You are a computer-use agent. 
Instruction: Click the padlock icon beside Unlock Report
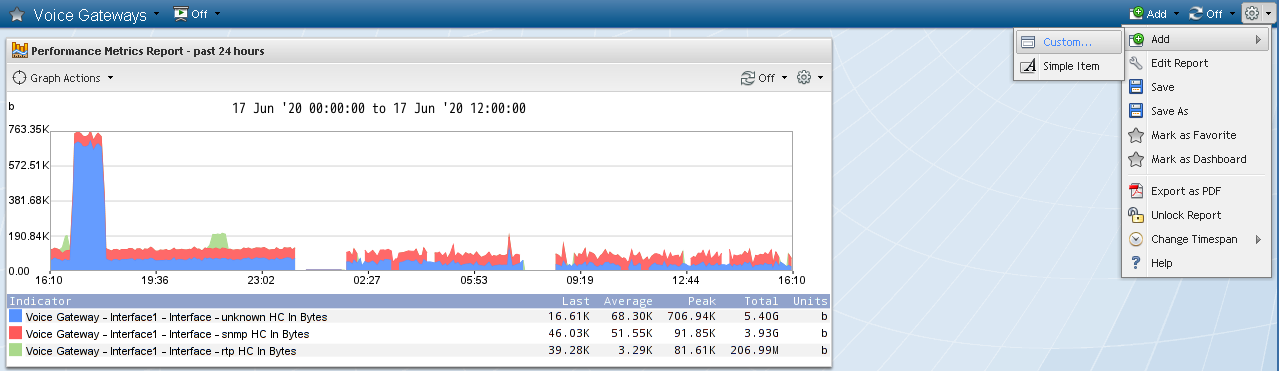point(1135,215)
